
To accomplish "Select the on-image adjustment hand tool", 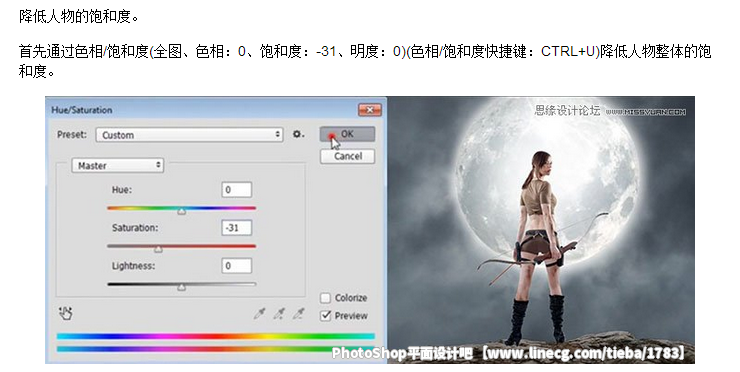I will (66, 313).
